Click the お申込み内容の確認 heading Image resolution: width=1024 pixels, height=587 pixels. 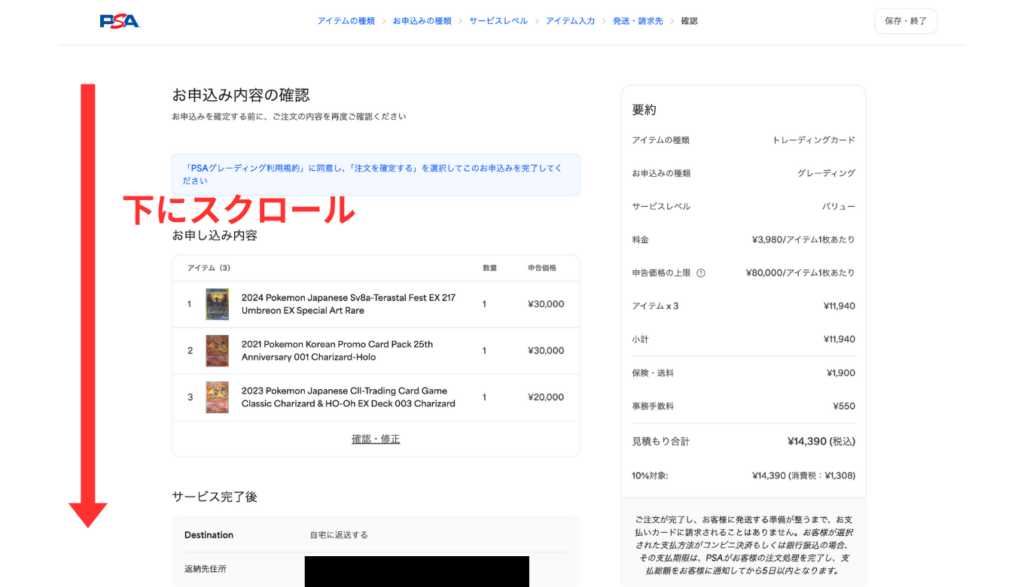[x=240, y=95]
